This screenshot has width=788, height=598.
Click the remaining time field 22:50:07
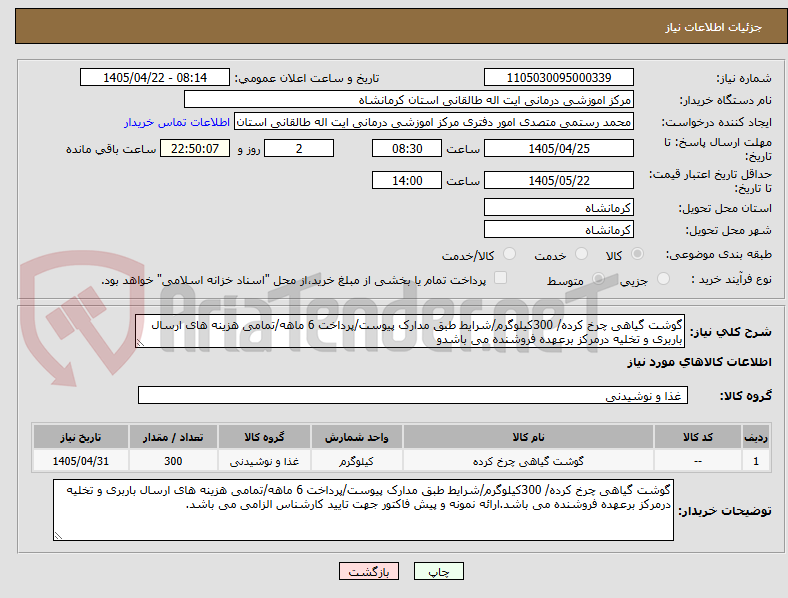coord(195,148)
